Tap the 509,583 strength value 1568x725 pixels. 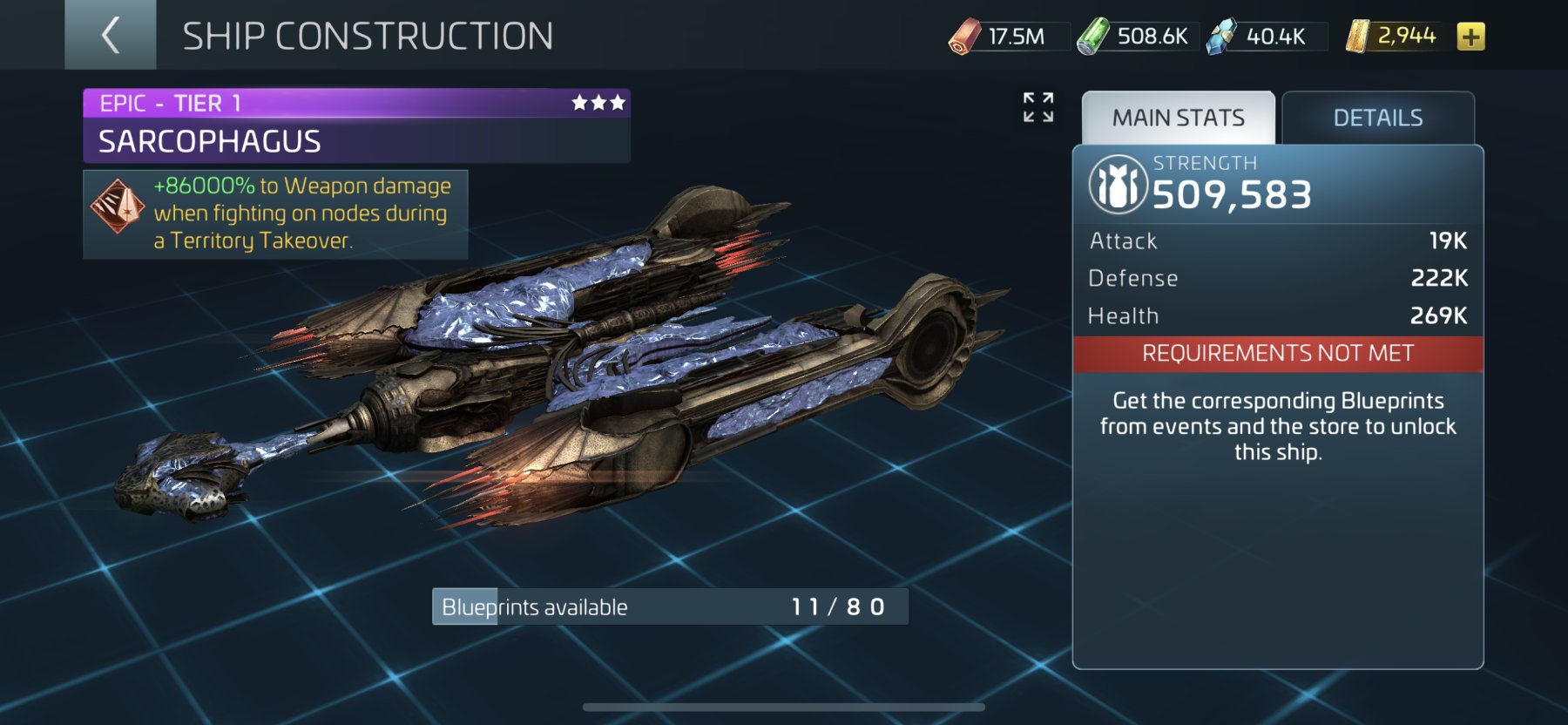coord(1232,195)
